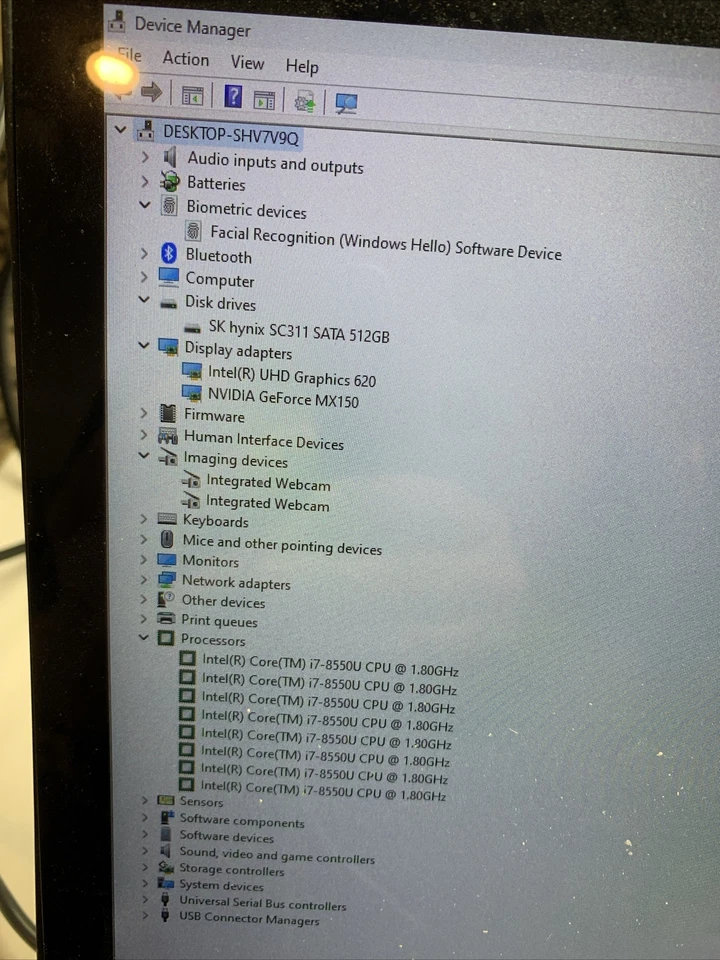The height and width of the screenshot is (960, 720).
Task: Collapse the Disk drives category arrow
Action: [144, 299]
